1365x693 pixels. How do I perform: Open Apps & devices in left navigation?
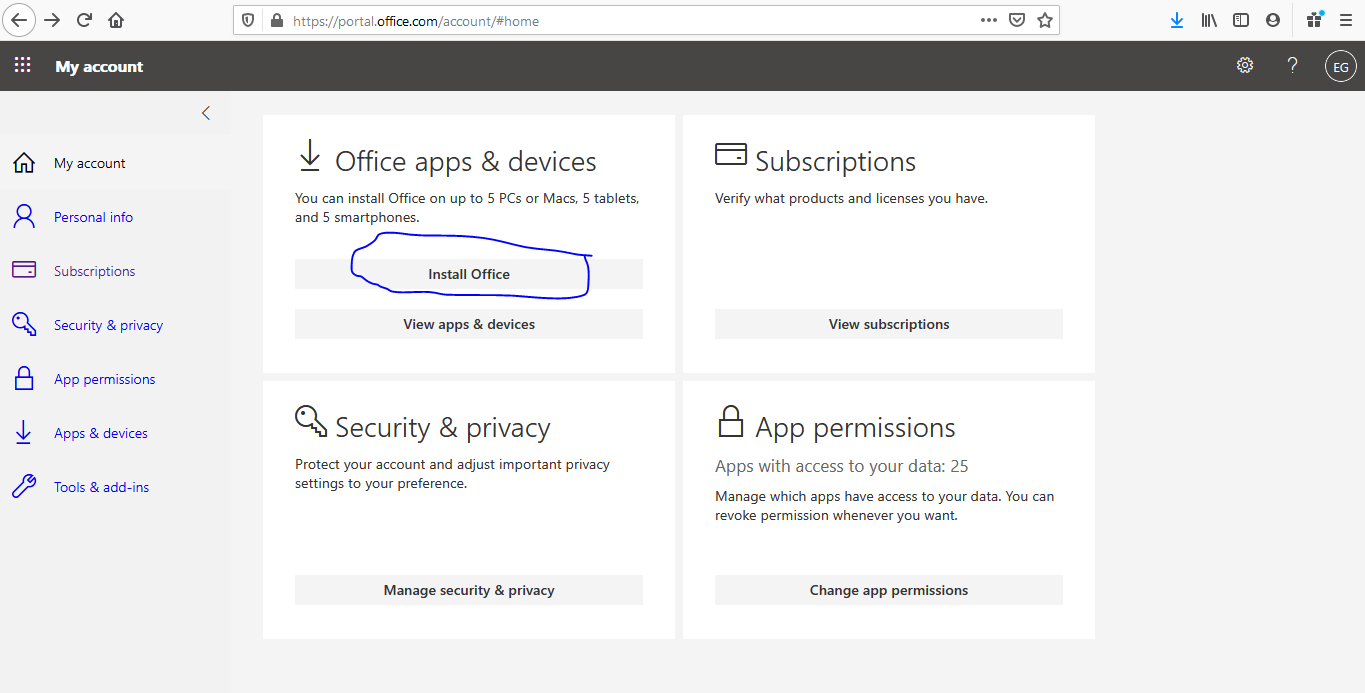point(101,433)
